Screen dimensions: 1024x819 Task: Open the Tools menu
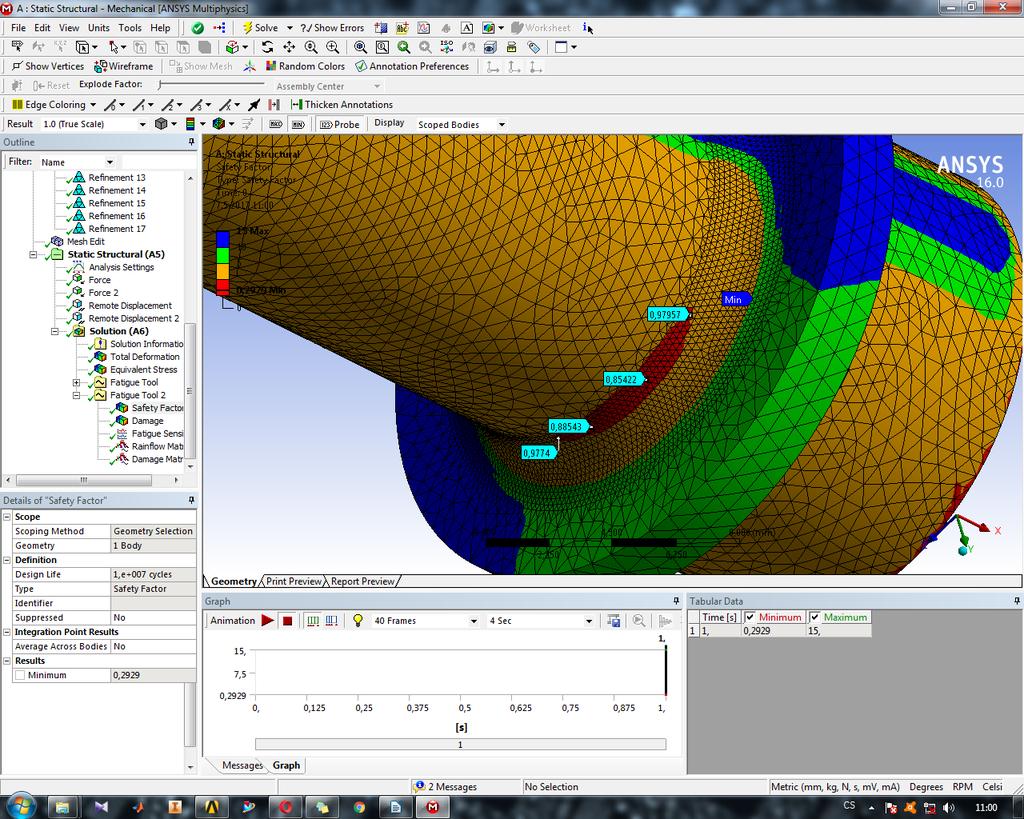130,27
